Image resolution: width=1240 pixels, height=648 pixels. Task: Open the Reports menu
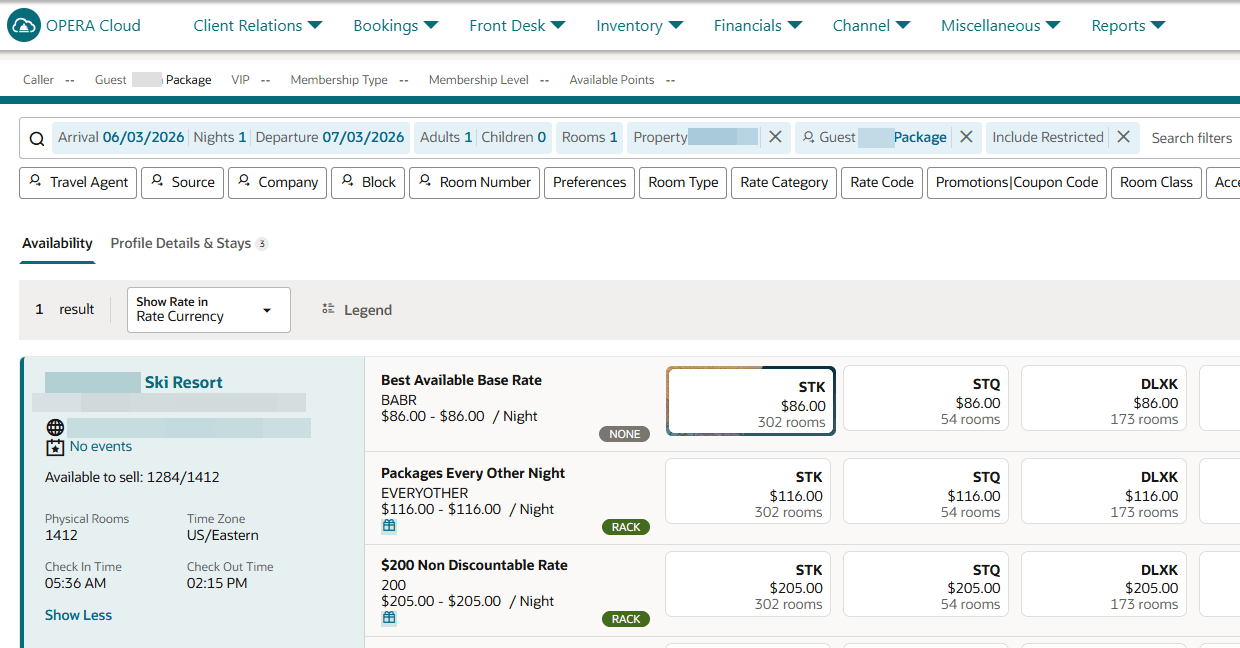(x=1128, y=26)
